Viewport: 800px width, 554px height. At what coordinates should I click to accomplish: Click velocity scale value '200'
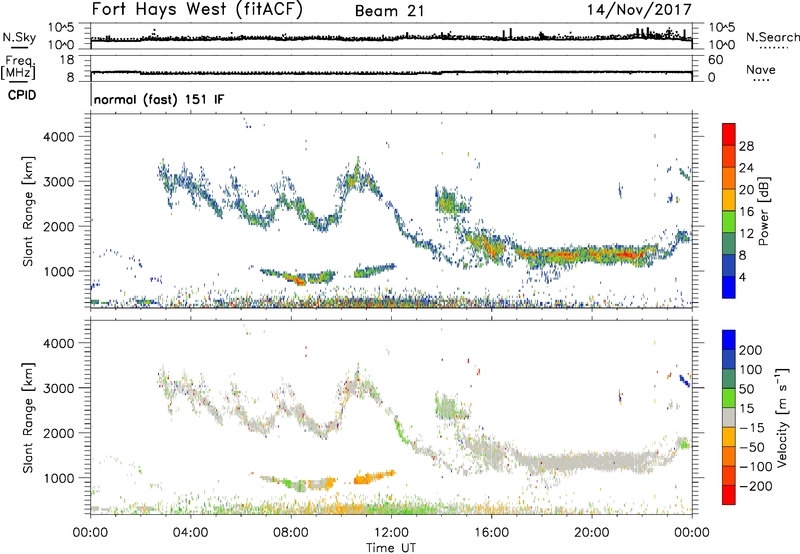tap(751, 350)
